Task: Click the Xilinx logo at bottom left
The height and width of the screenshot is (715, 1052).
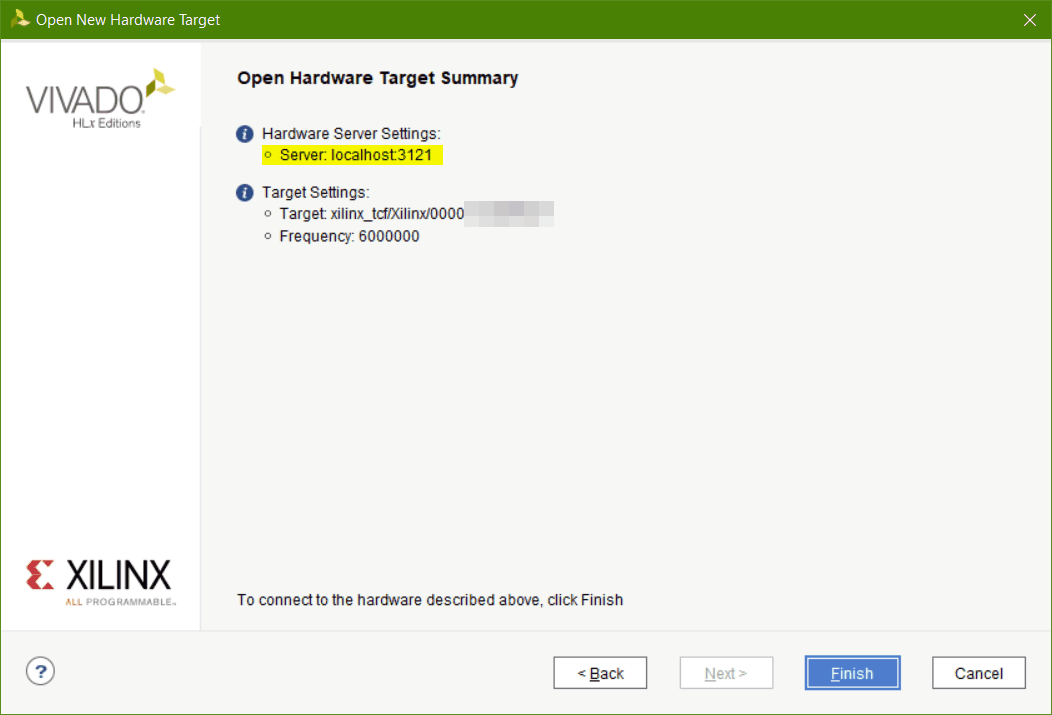Action: coord(100,581)
